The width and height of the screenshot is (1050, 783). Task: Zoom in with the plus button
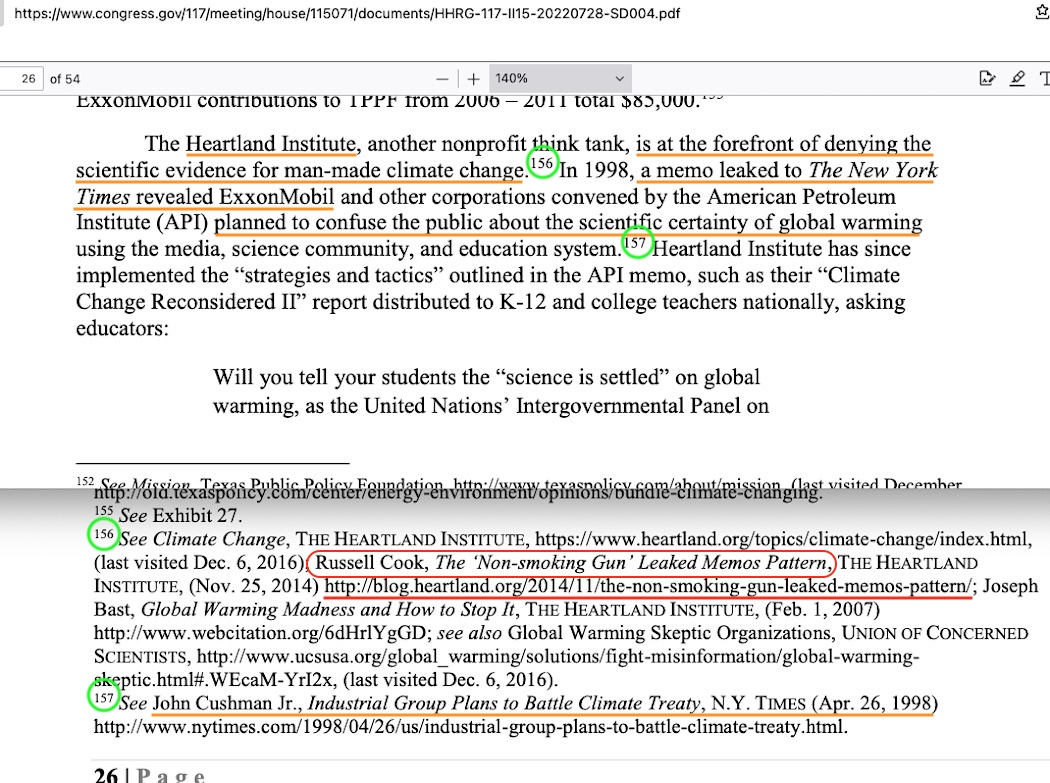[473, 78]
